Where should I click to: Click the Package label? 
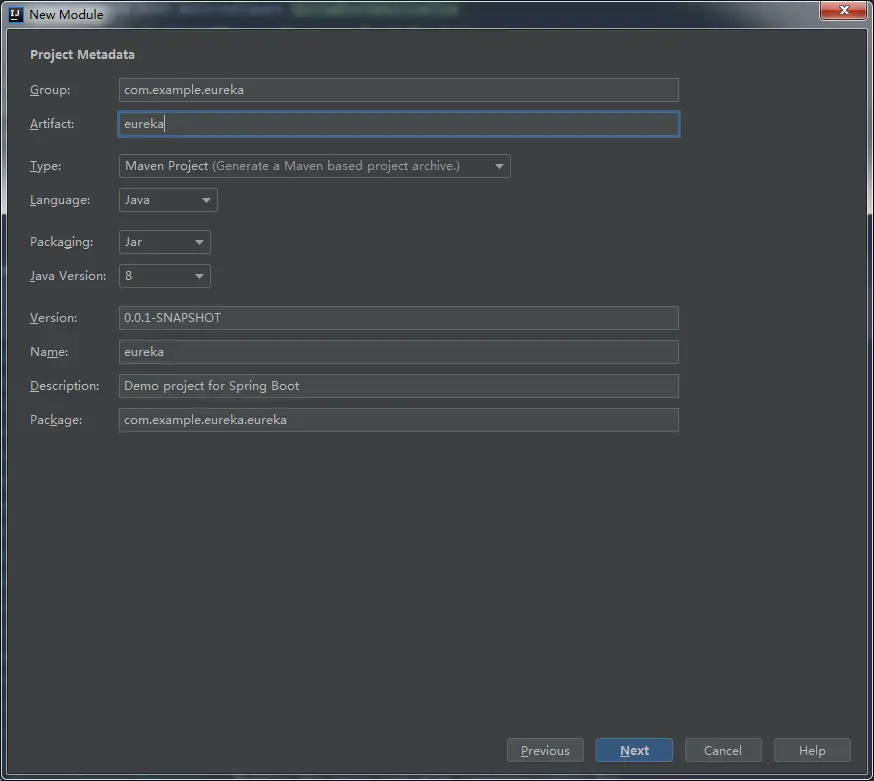(56, 420)
